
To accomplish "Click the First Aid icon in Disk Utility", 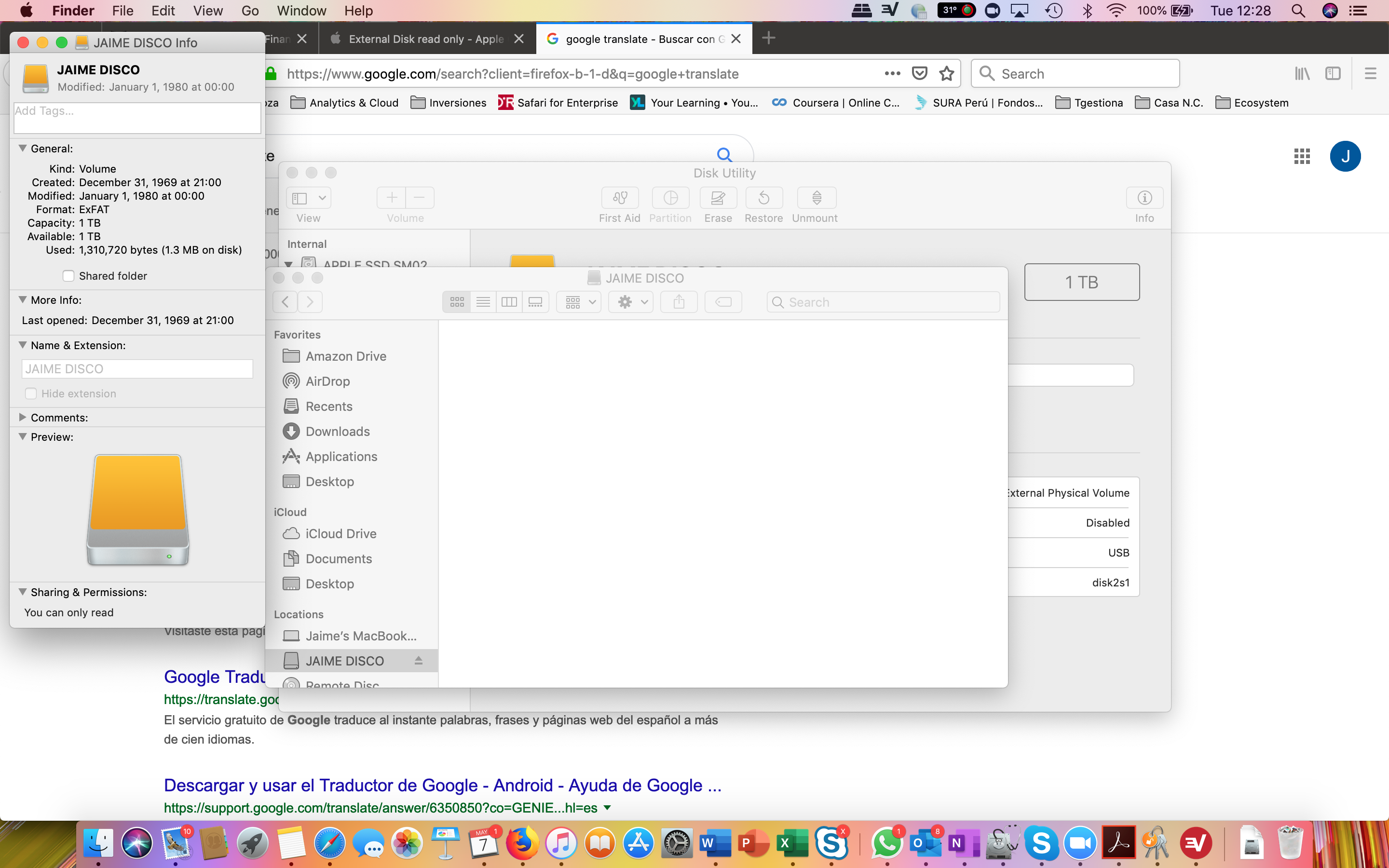I will pos(619,198).
